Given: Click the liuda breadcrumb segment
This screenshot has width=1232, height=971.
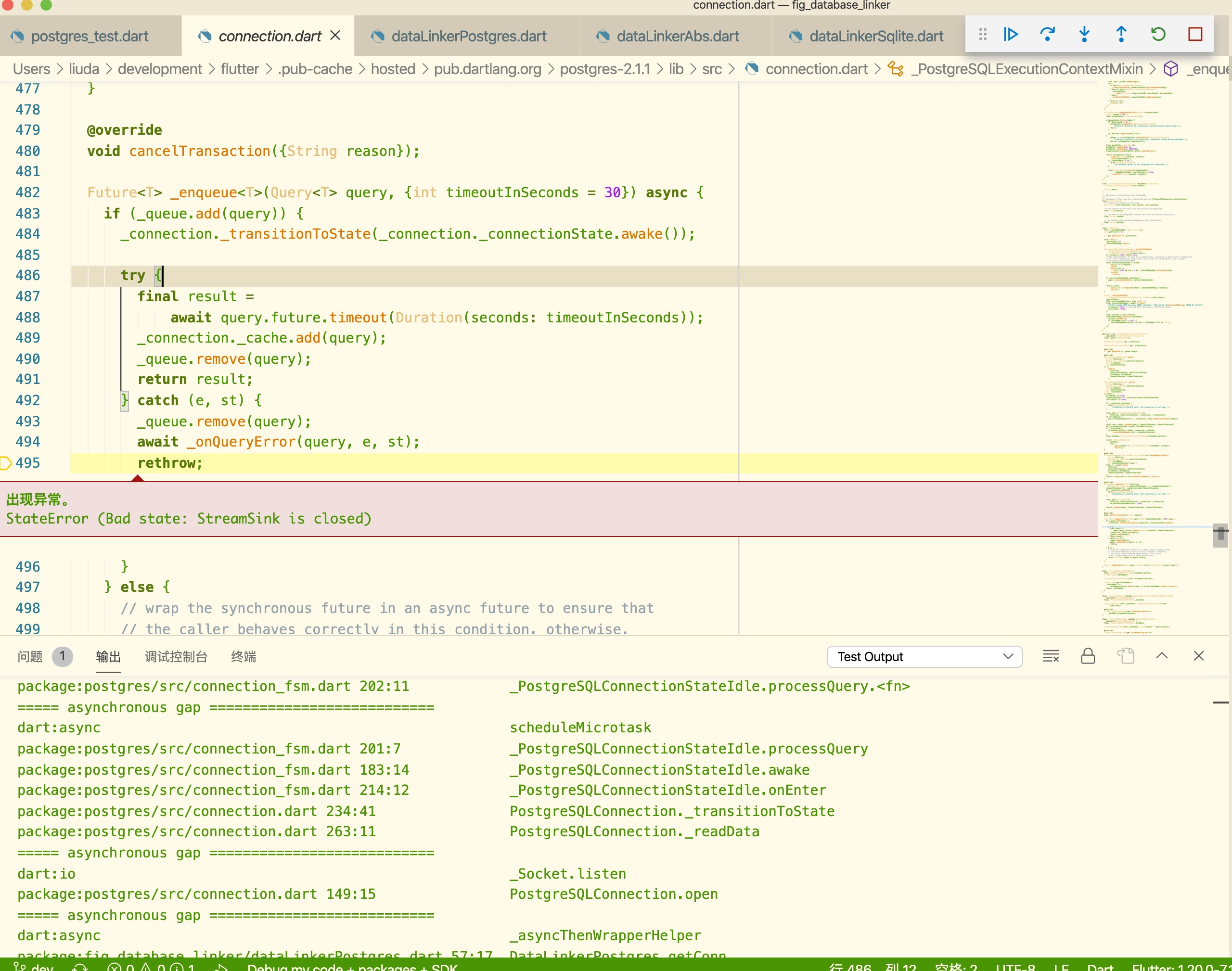Looking at the screenshot, I should tap(84, 69).
